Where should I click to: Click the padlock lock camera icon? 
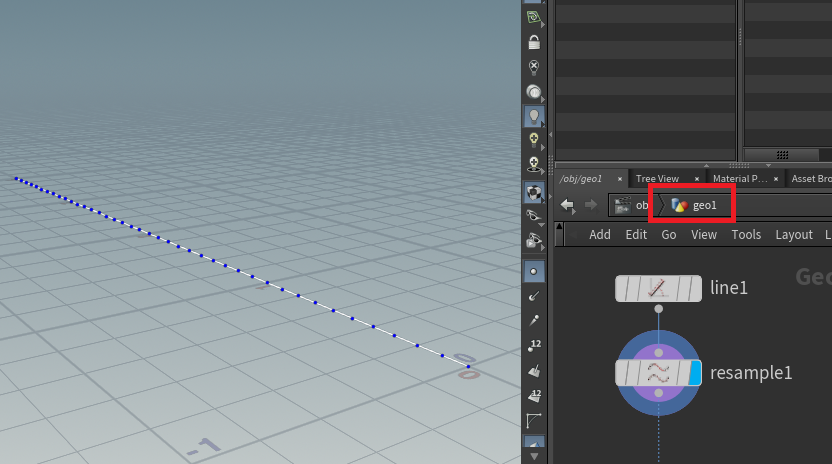(x=534, y=42)
